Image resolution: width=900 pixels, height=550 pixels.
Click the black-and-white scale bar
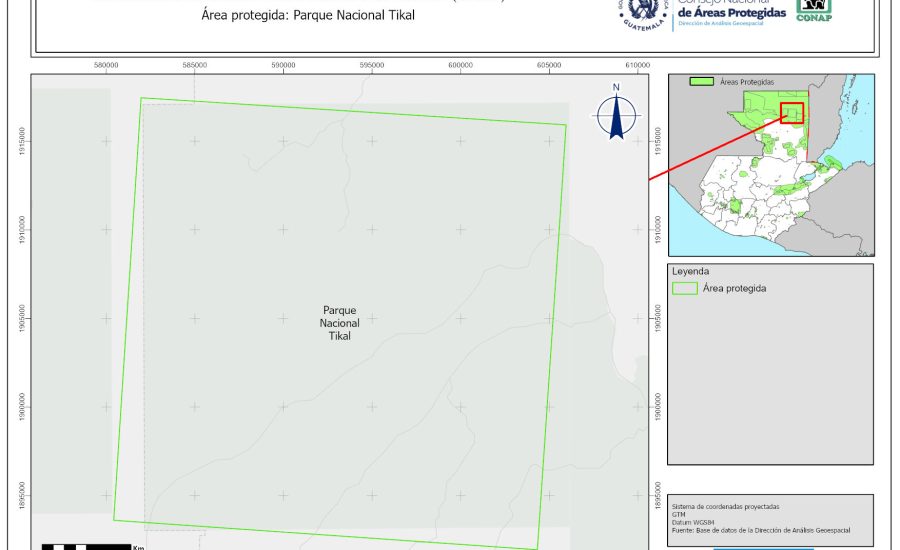(x=86, y=546)
